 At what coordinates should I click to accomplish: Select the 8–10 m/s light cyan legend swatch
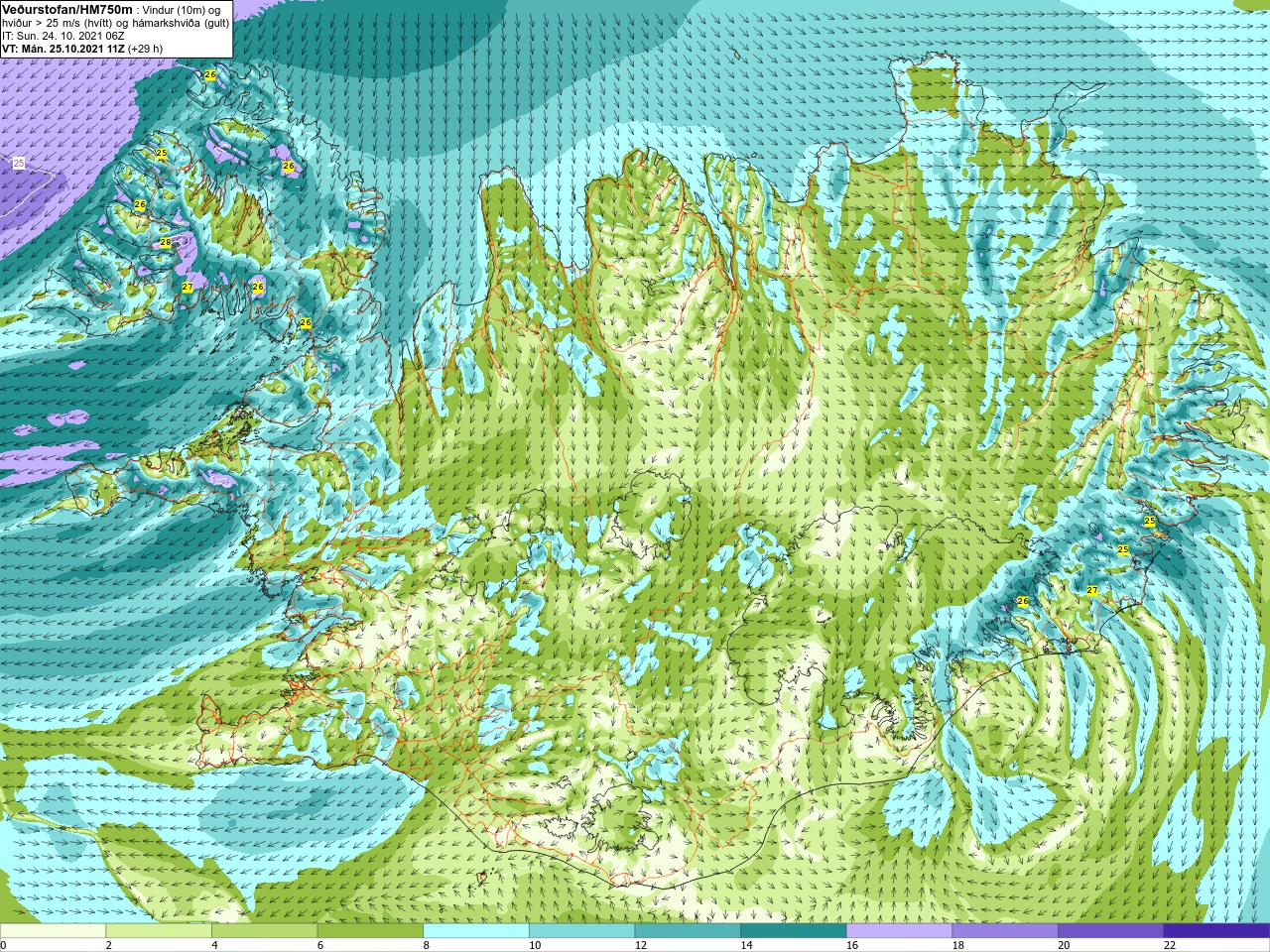pyautogui.click(x=476, y=931)
